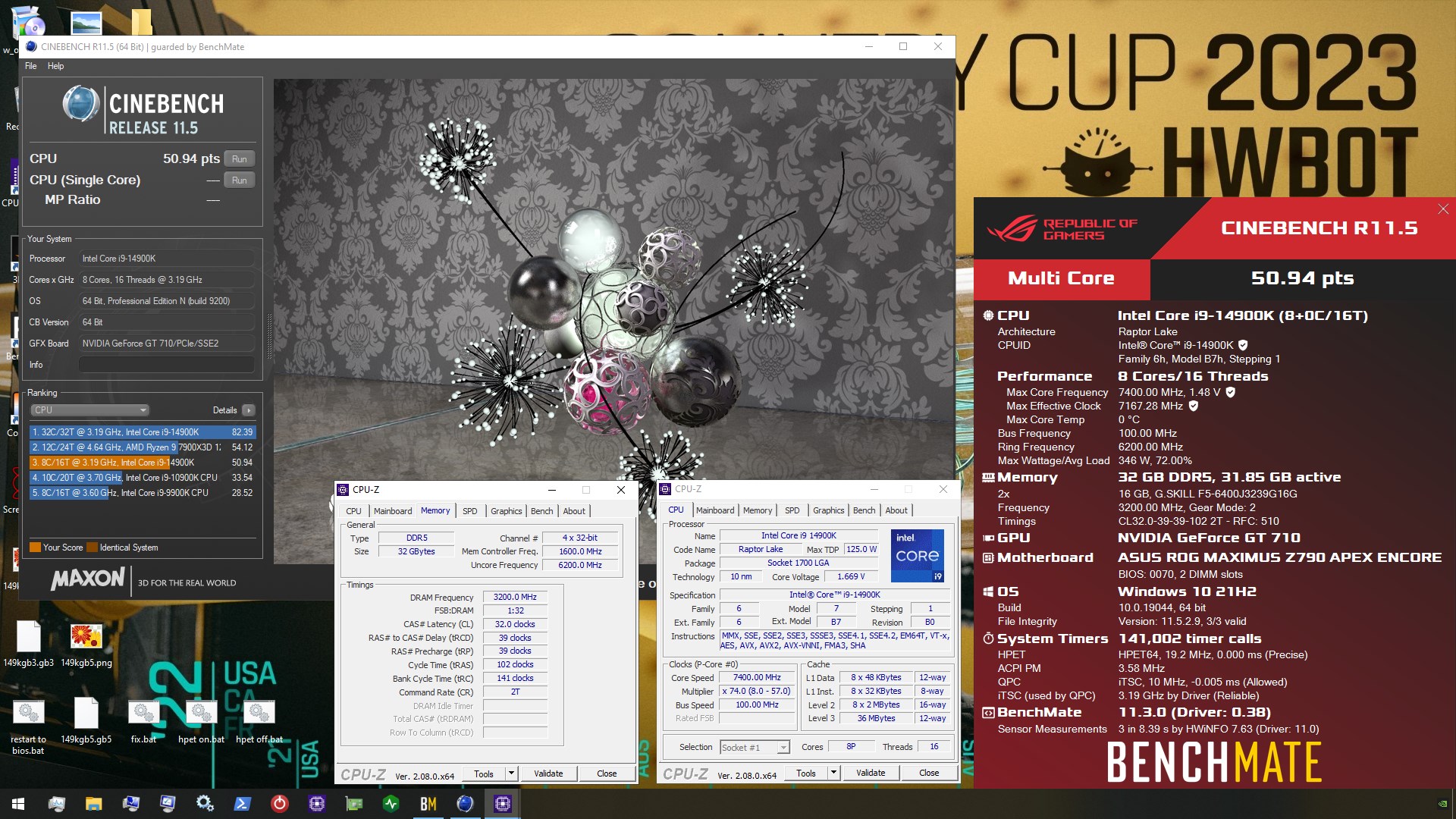Click Tools in the Processor-view CPU-Z window

point(806,773)
